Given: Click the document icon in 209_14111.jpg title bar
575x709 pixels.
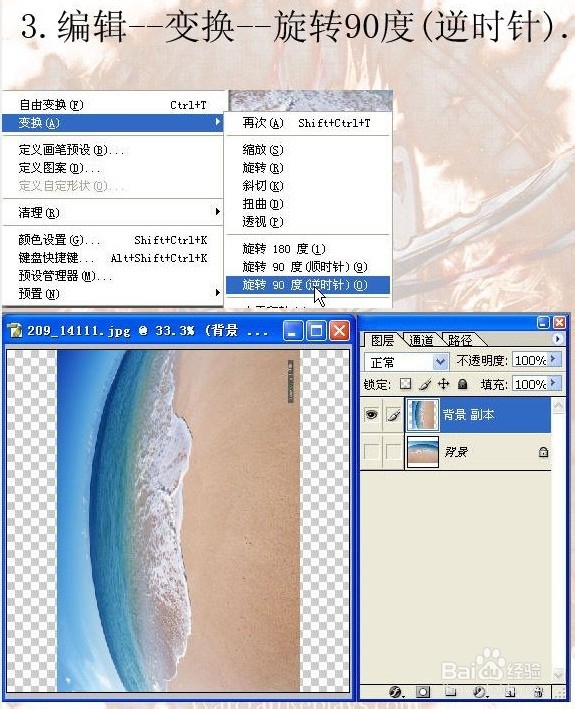Looking at the screenshot, I should pyautogui.click(x=15, y=331).
